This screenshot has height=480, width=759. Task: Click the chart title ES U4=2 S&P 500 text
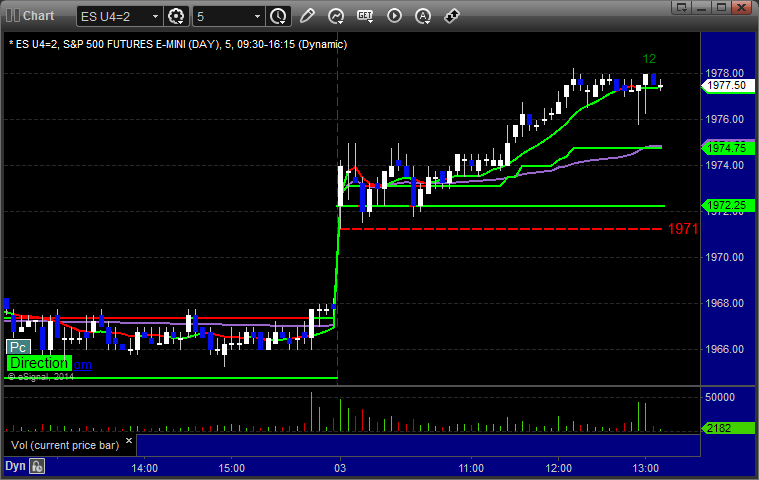pyautogui.click(x=178, y=45)
